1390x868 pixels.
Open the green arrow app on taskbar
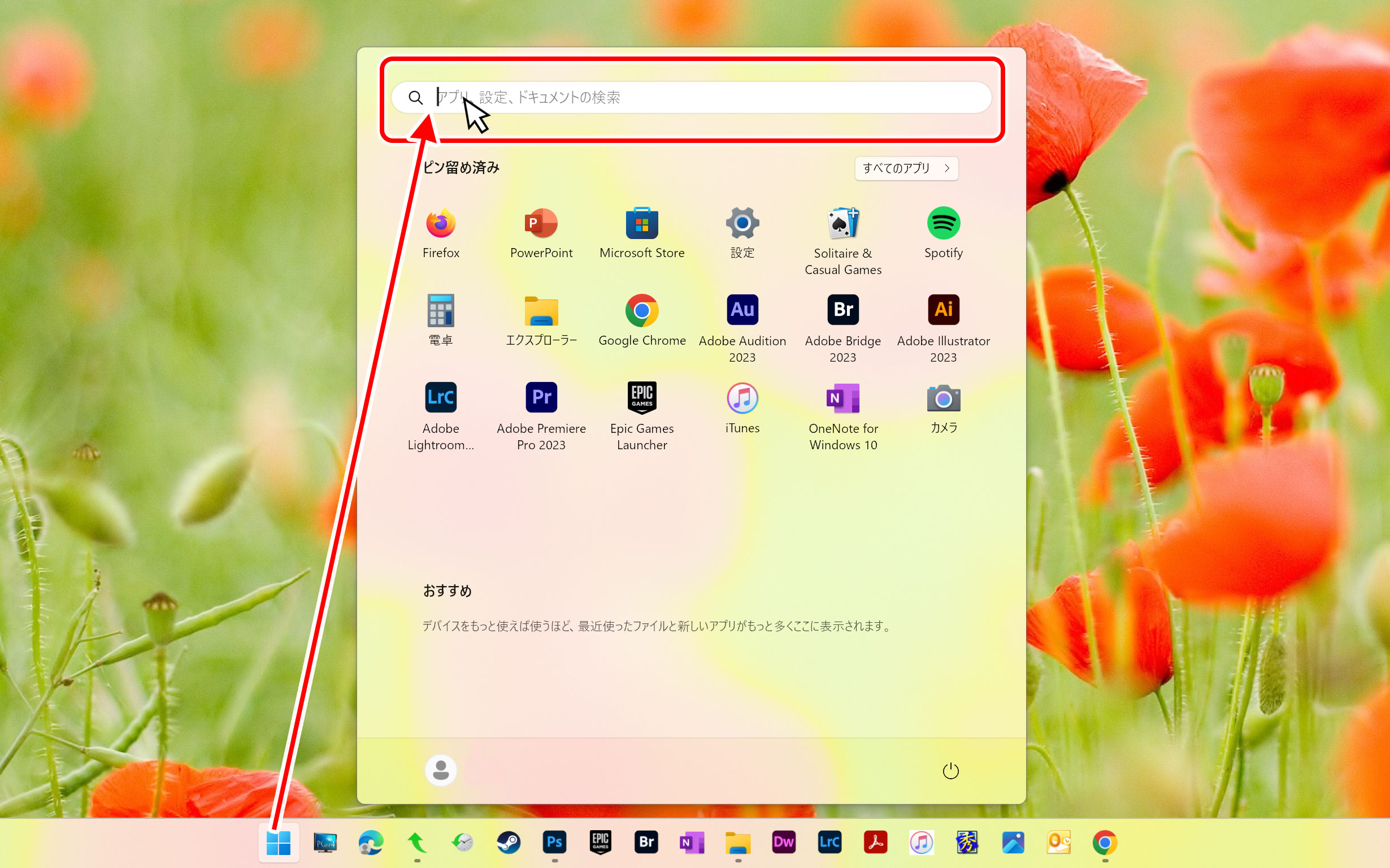coord(416,842)
